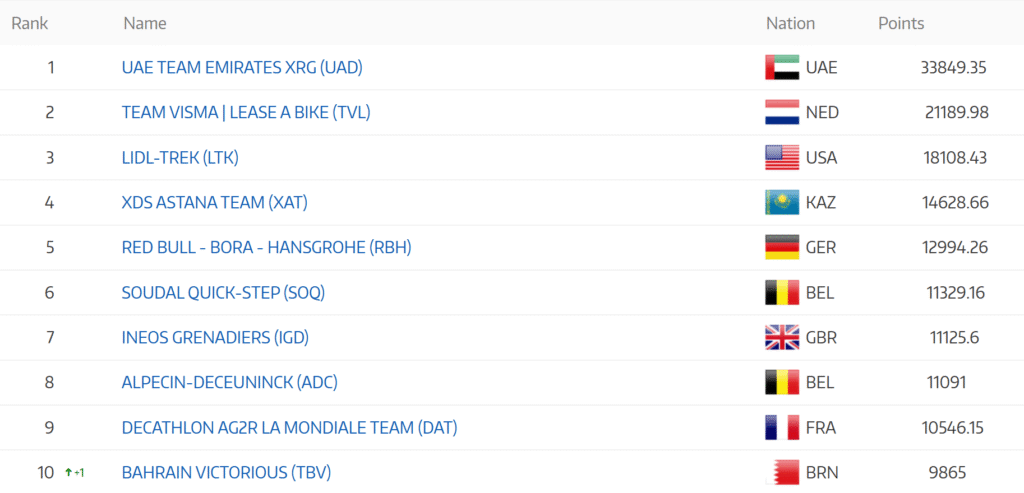The height and width of the screenshot is (493, 1024).
Task: Select XDS Astana Team link
Action: tap(214, 203)
